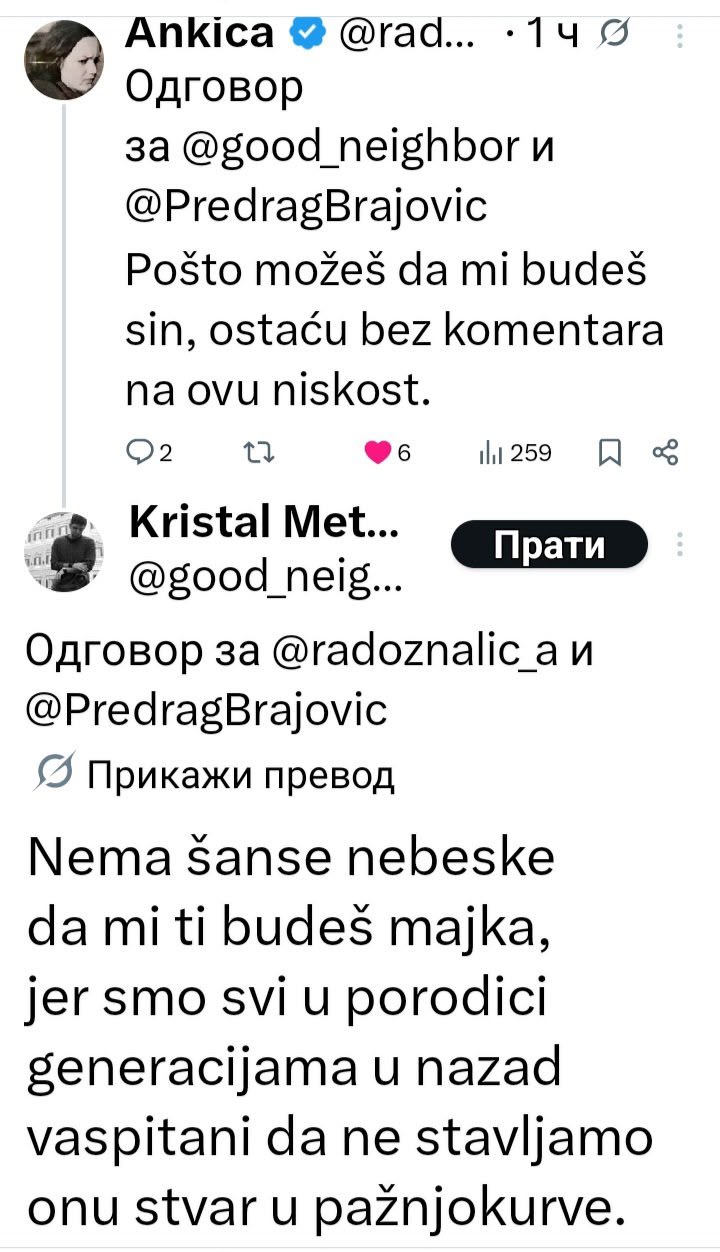Bookmark Ankica's tweet
The image size is (720, 1252).
608,455
